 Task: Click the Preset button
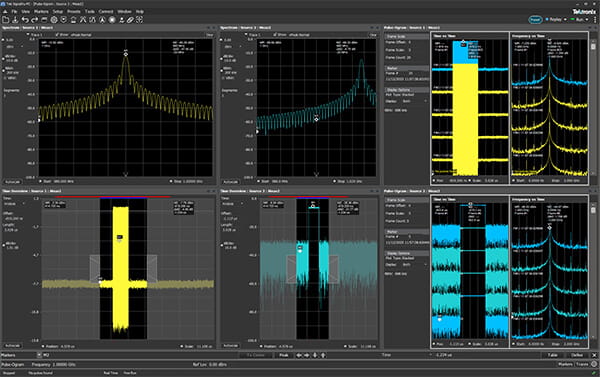pyautogui.click(x=535, y=19)
